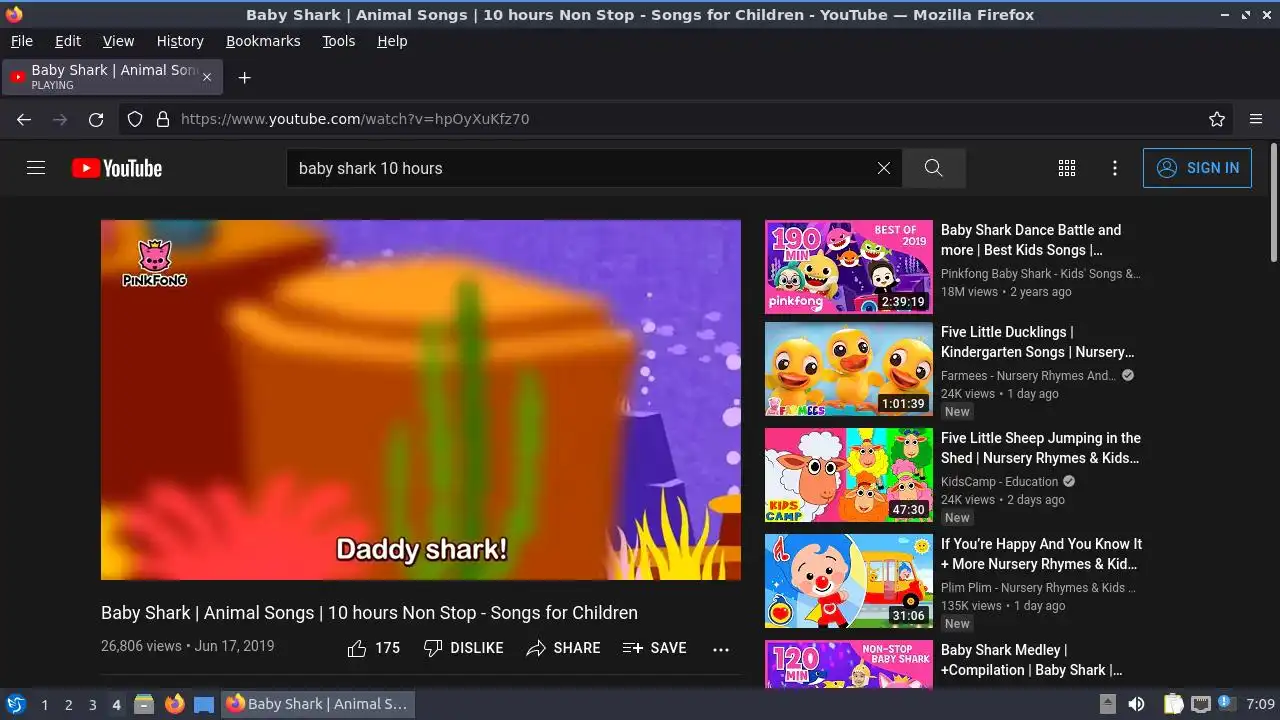Click the video player showing Daddy shark

pyautogui.click(x=421, y=400)
